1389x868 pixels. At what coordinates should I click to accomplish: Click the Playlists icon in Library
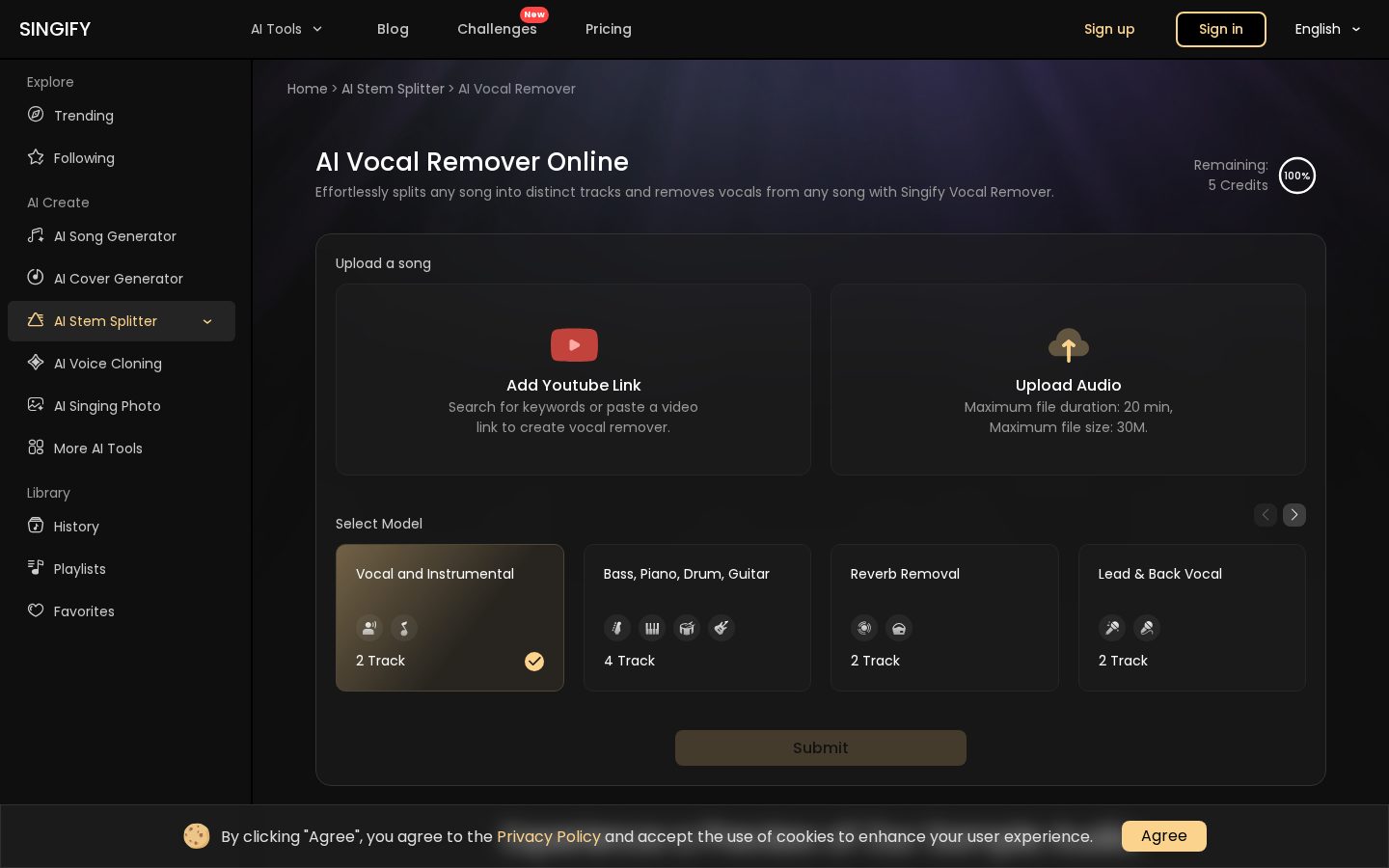tap(36, 568)
